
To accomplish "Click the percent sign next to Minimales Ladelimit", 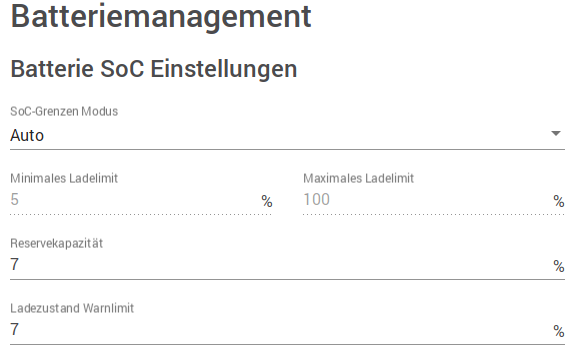I will 267,201.
